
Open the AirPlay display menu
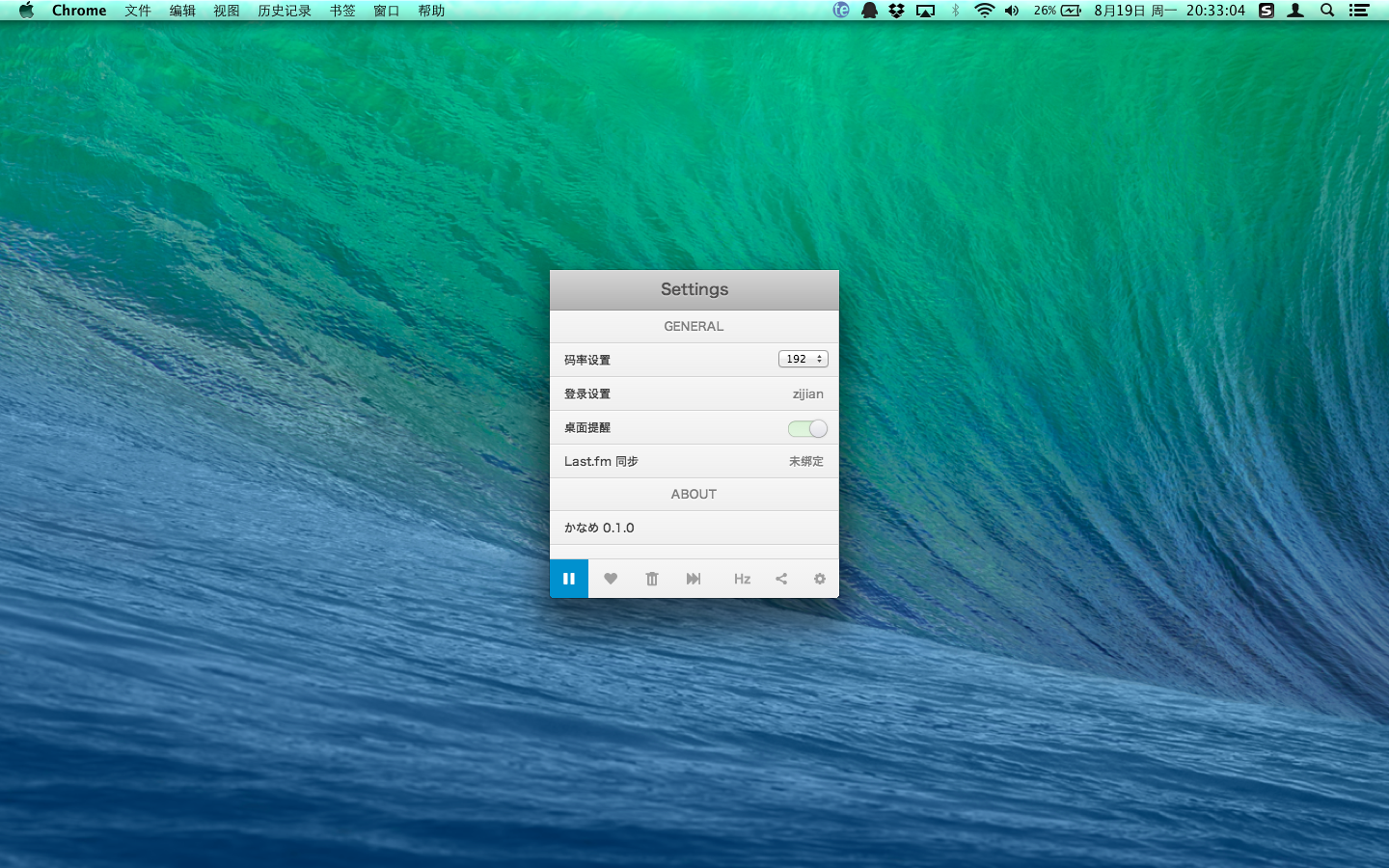pyautogui.click(x=926, y=11)
